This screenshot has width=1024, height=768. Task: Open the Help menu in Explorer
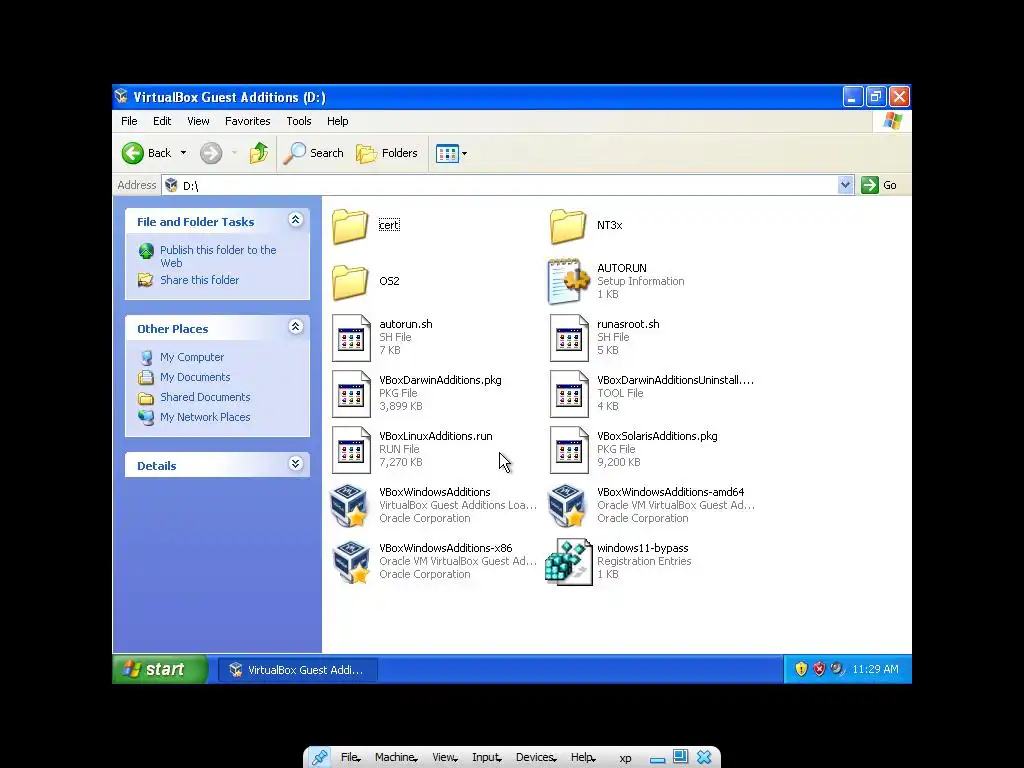tap(338, 121)
